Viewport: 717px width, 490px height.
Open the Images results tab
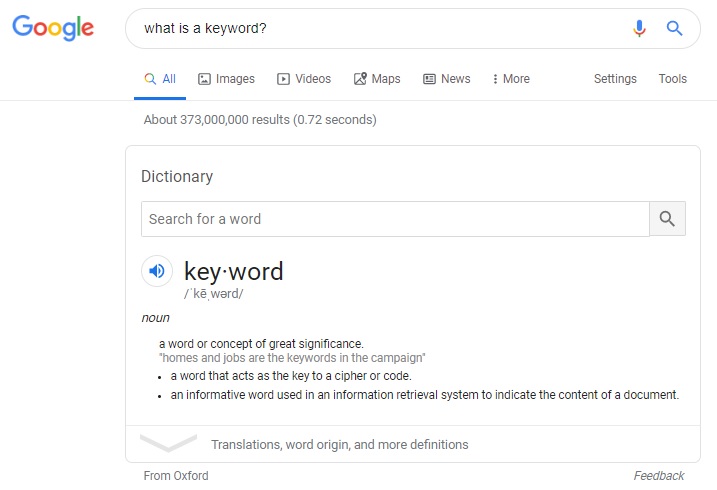pyautogui.click(x=226, y=79)
